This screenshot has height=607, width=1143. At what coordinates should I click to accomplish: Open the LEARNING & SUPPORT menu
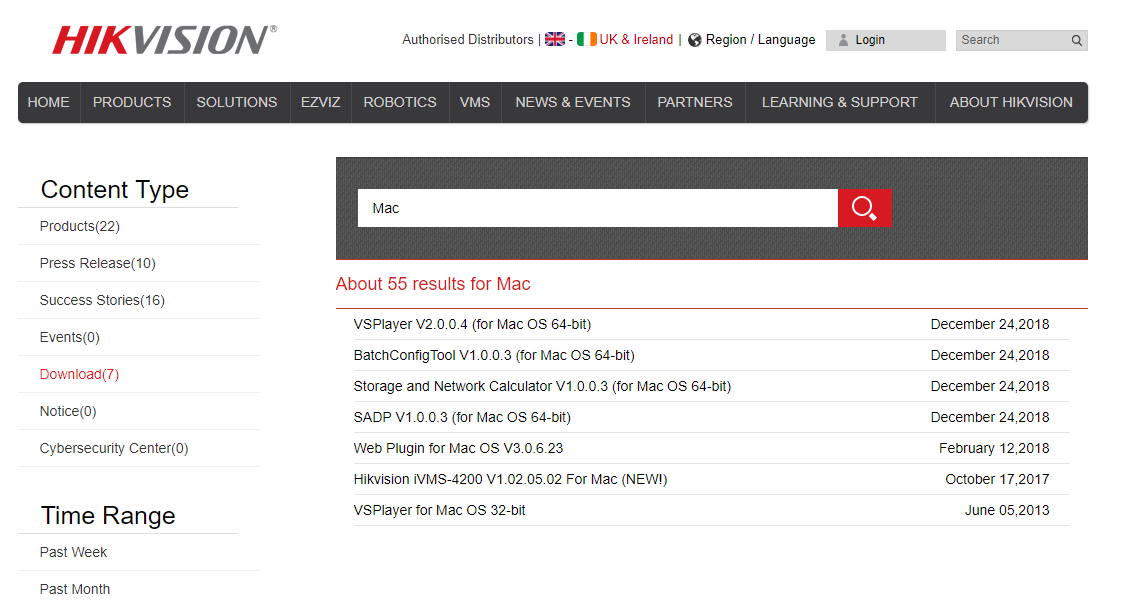[x=839, y=102]
